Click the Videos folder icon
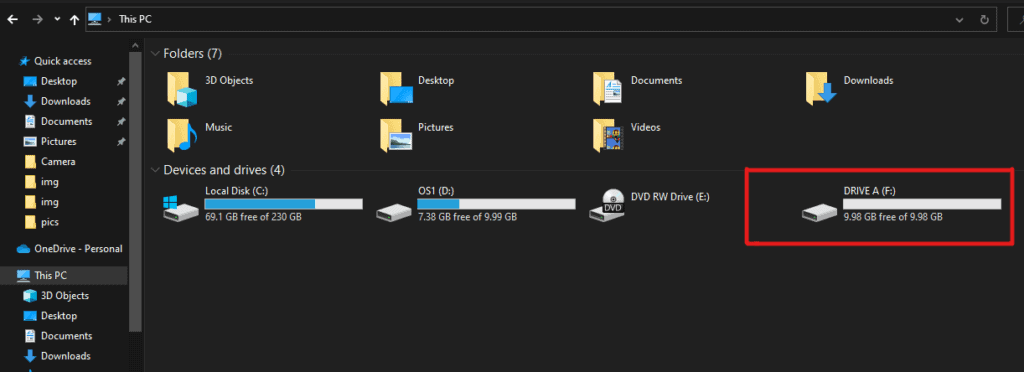The image size is (1024, 372). point(607,136)
